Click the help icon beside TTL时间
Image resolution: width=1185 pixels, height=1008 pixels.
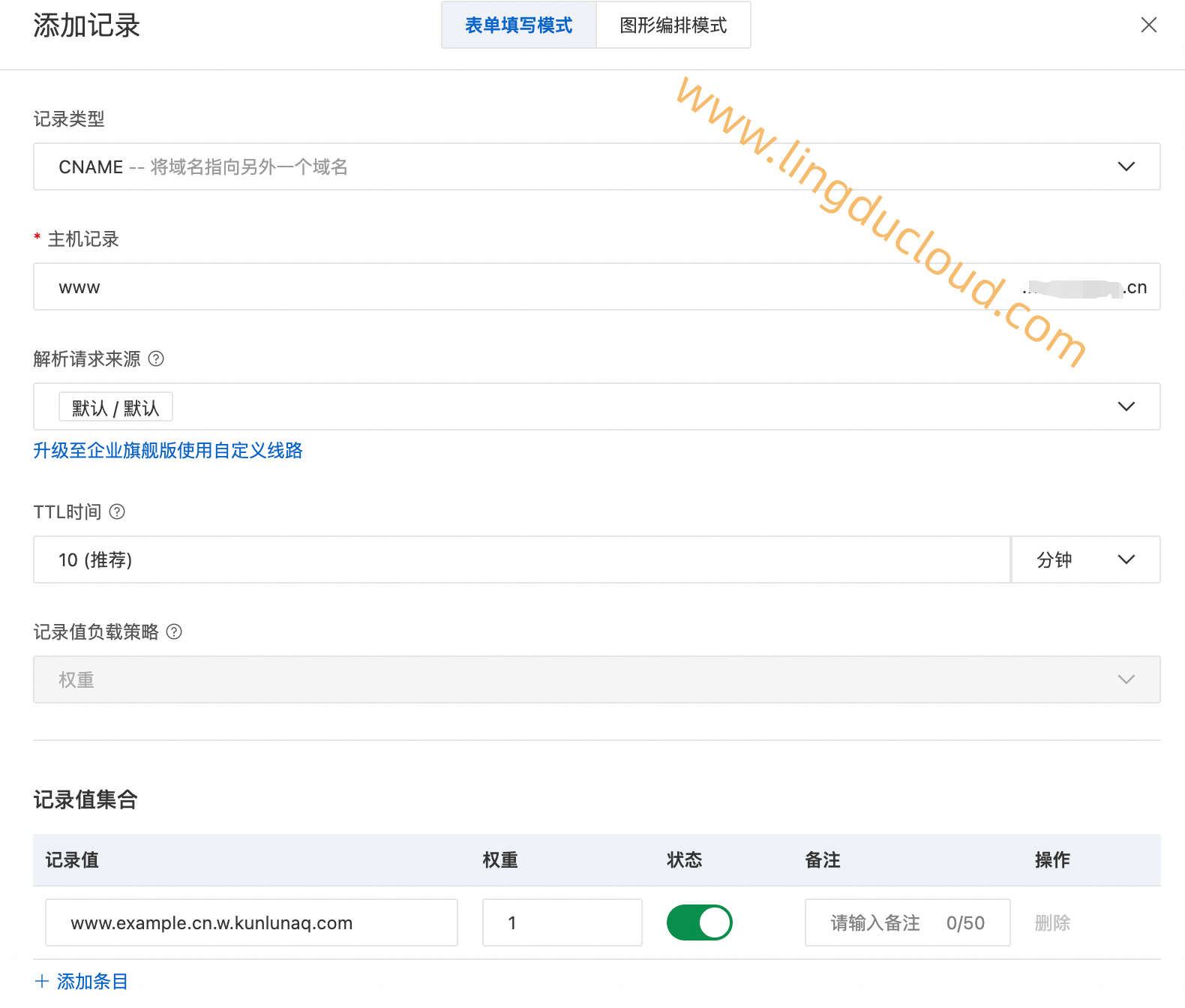pyautogui.click(x=117, y=511)
